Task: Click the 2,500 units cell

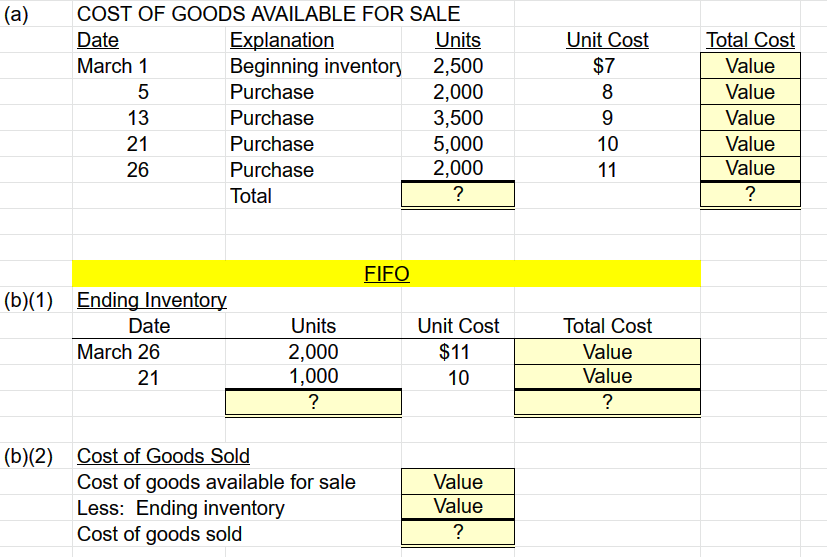Action: tap(458, 66)
